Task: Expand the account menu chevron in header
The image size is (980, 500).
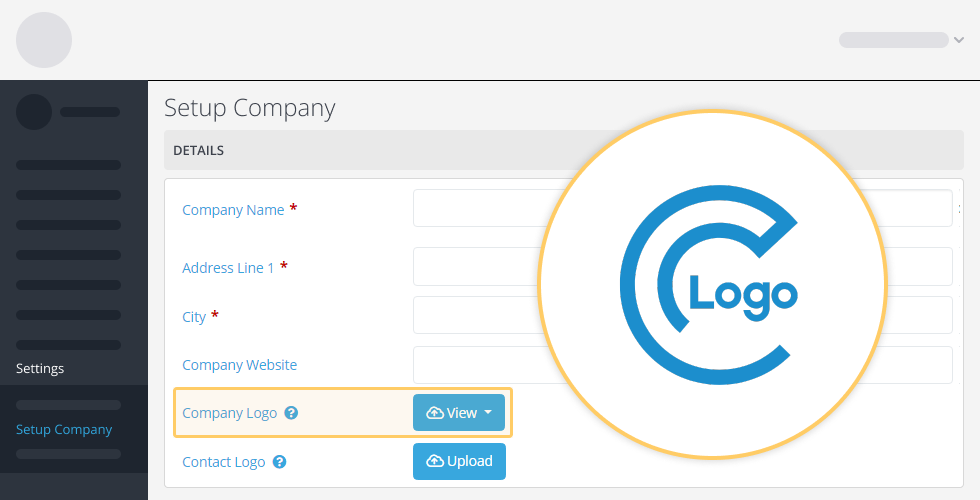Action: [x=959, y=40]
